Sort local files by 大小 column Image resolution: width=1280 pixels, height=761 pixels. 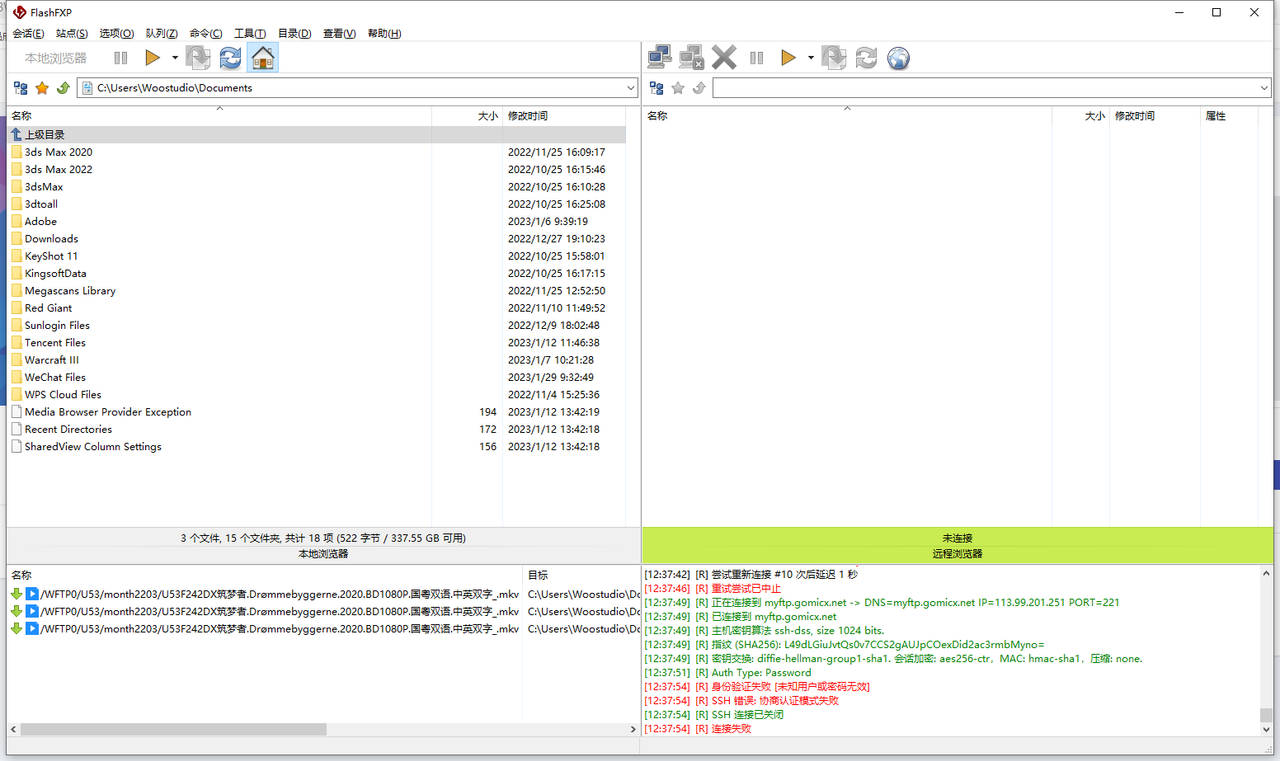[467, 116]
